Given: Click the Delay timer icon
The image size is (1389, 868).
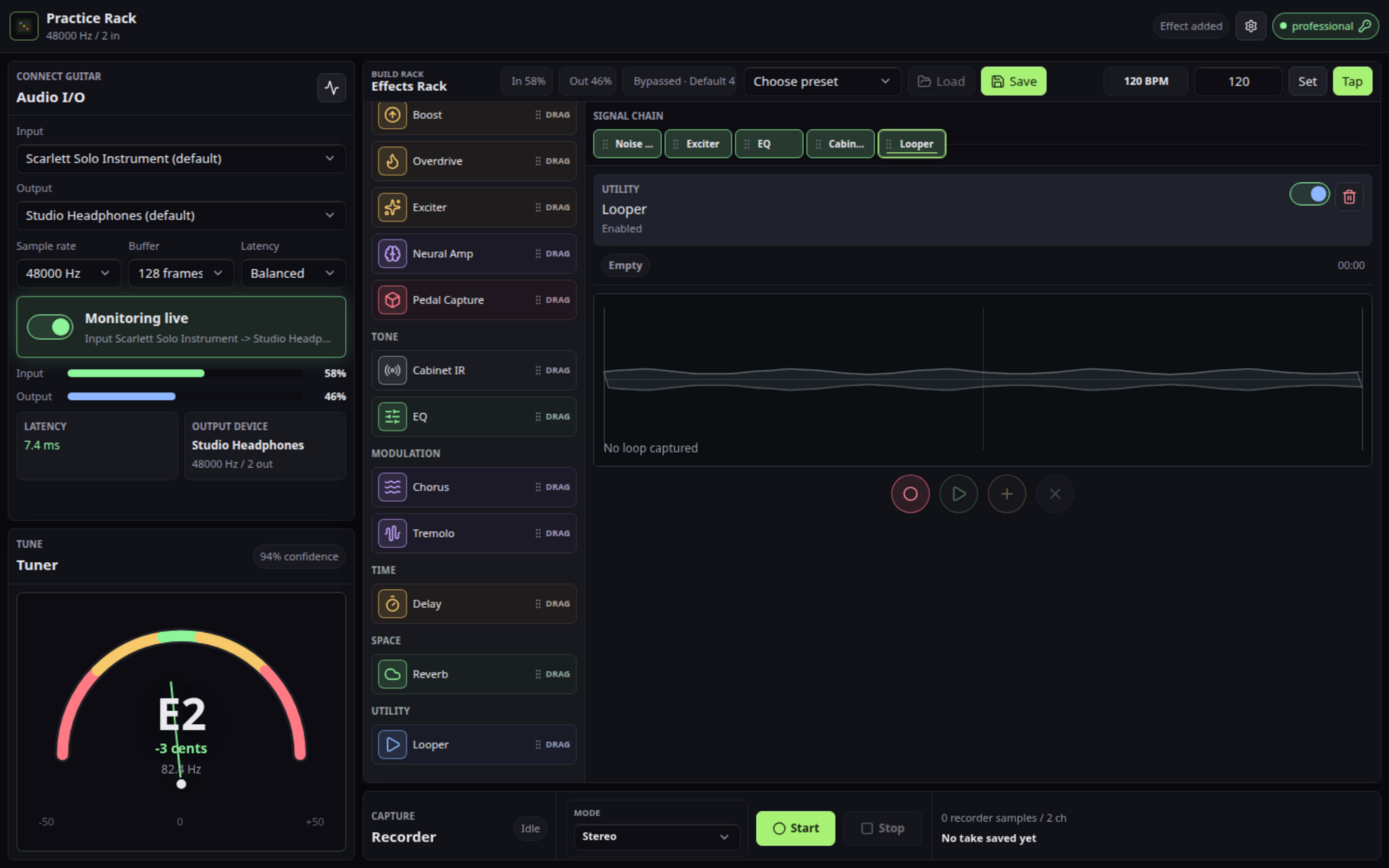Looking at the screenshot, I should pos(392,604).
